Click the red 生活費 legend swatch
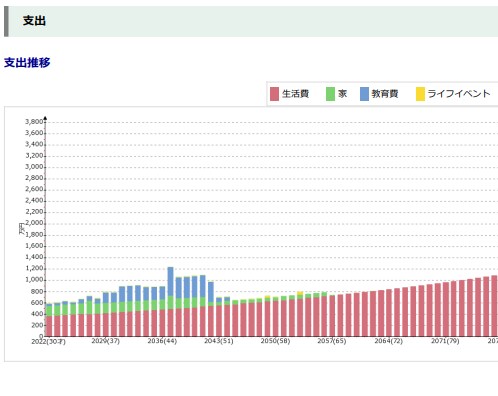The width and height of the screenshot is (498, 396). click(274, 94)
